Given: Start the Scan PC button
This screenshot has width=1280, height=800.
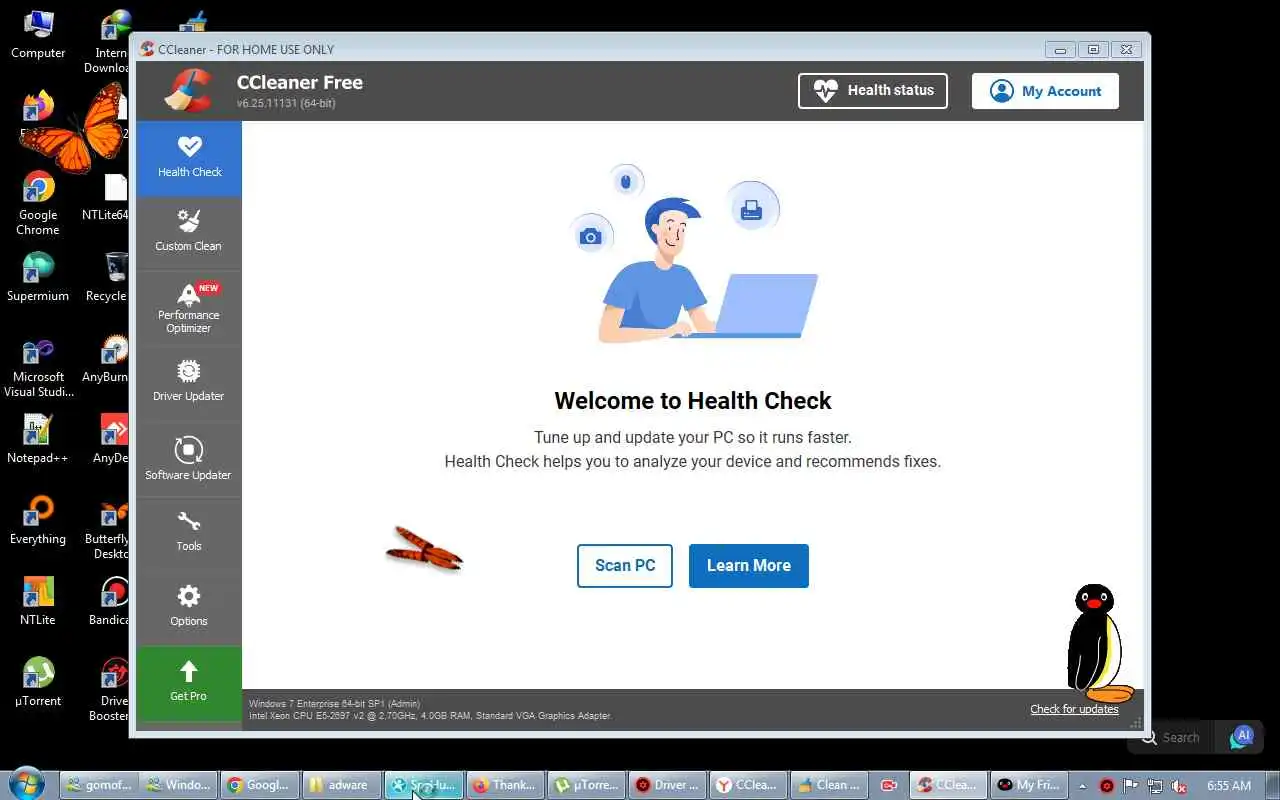Looking at the screenshot, I should pos(625,566).
